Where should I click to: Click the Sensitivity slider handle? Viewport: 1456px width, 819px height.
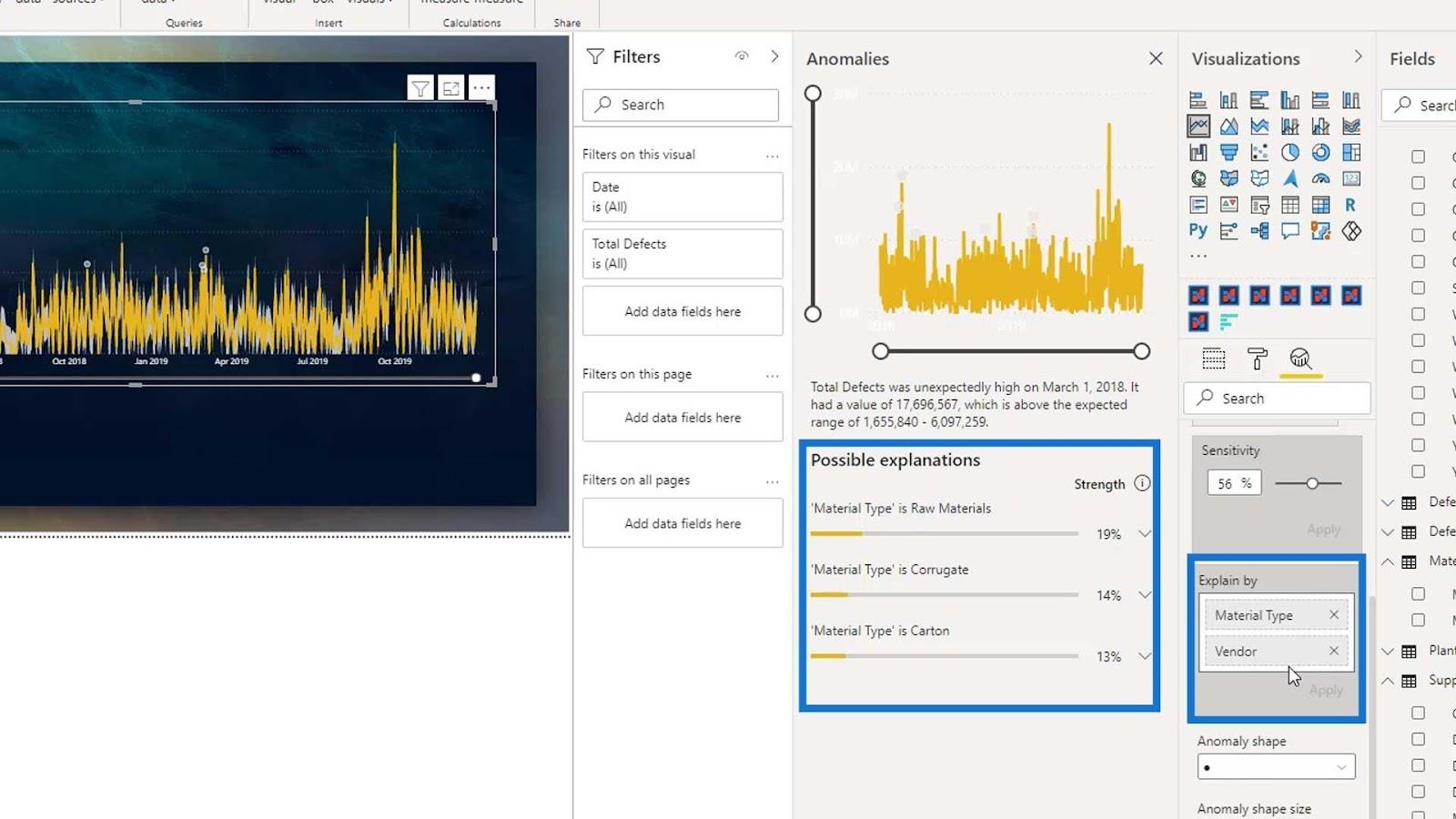(x=1312, y=483)
